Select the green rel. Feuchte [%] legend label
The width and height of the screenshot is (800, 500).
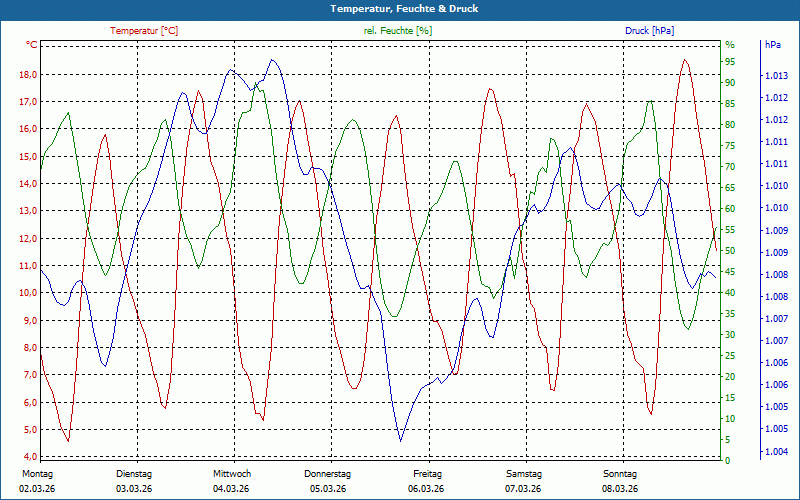(398, 31)
